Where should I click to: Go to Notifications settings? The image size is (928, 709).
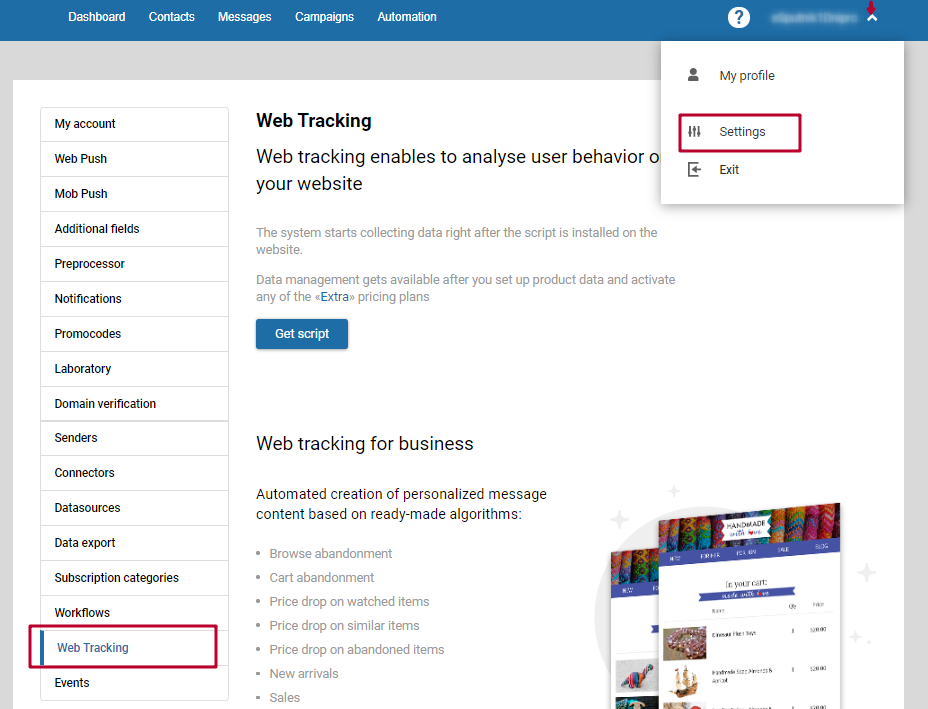(x=134, y=299)
